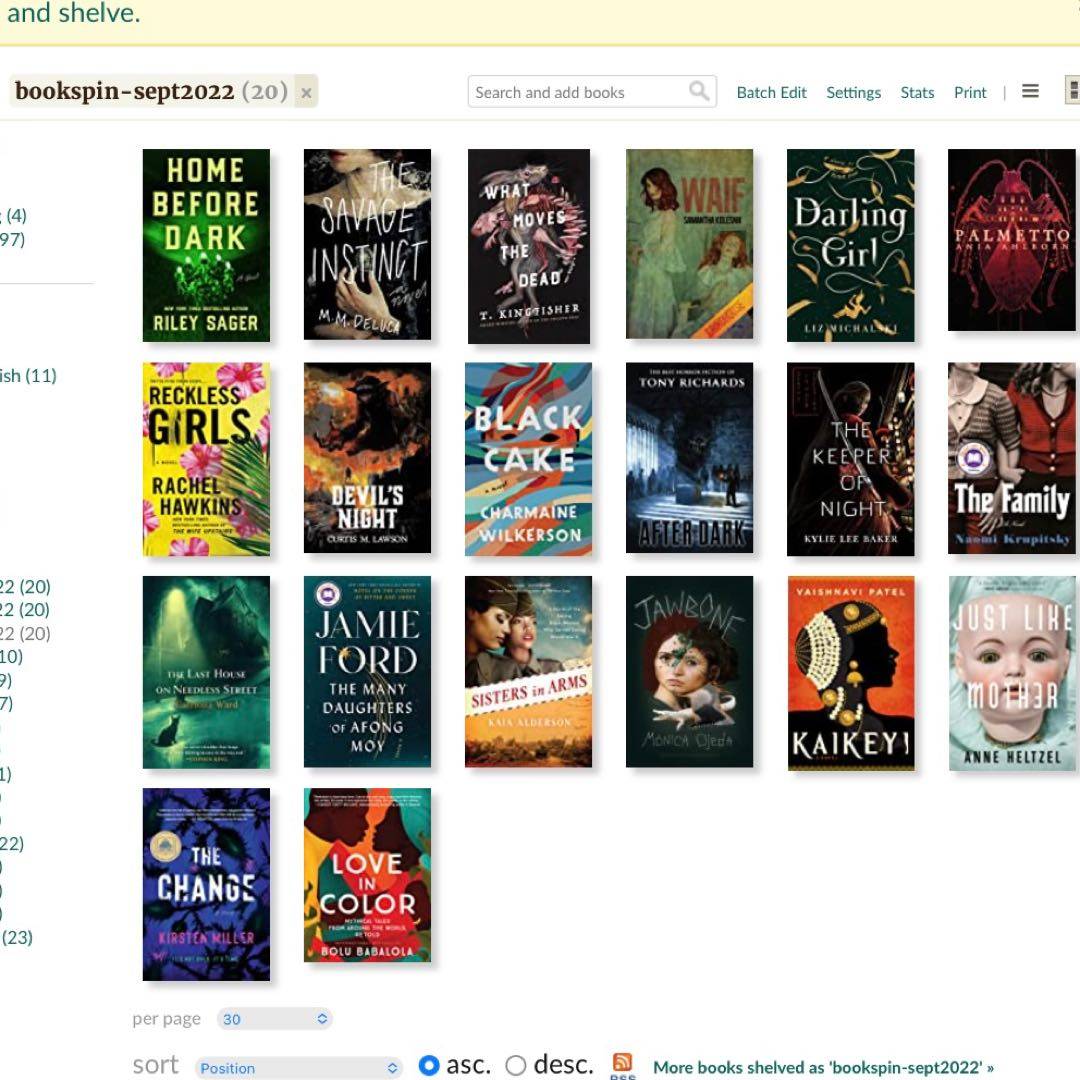Open the RSS feed icon

(x=622, y=1065)
